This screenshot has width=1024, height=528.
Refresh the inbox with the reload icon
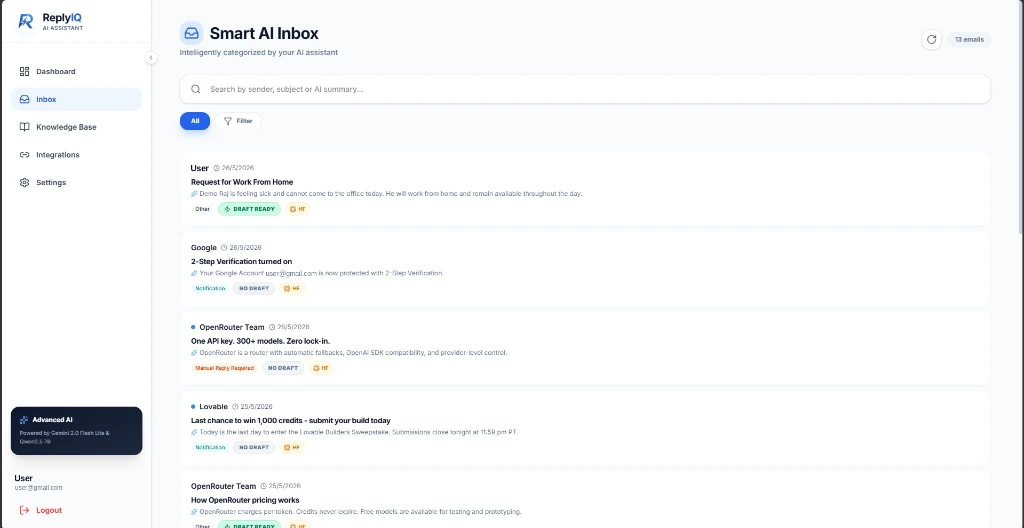coord(931,39)
